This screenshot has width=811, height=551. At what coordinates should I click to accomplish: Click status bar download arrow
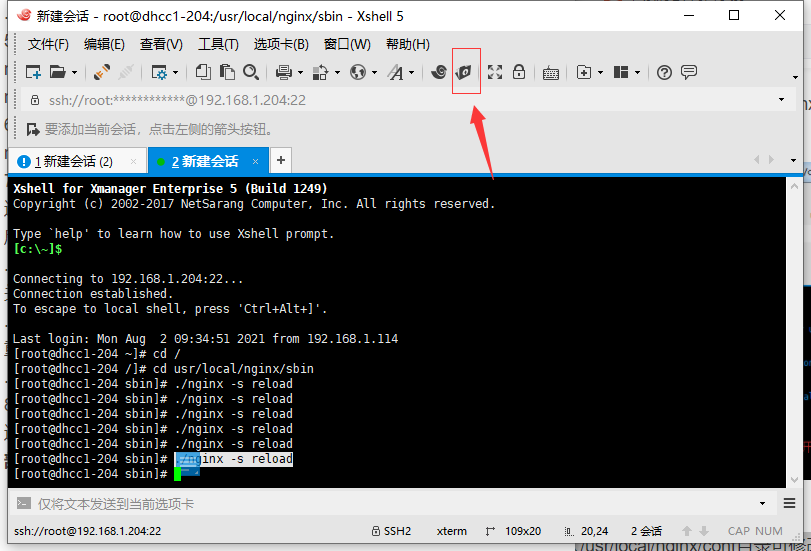tap(704, 531)
